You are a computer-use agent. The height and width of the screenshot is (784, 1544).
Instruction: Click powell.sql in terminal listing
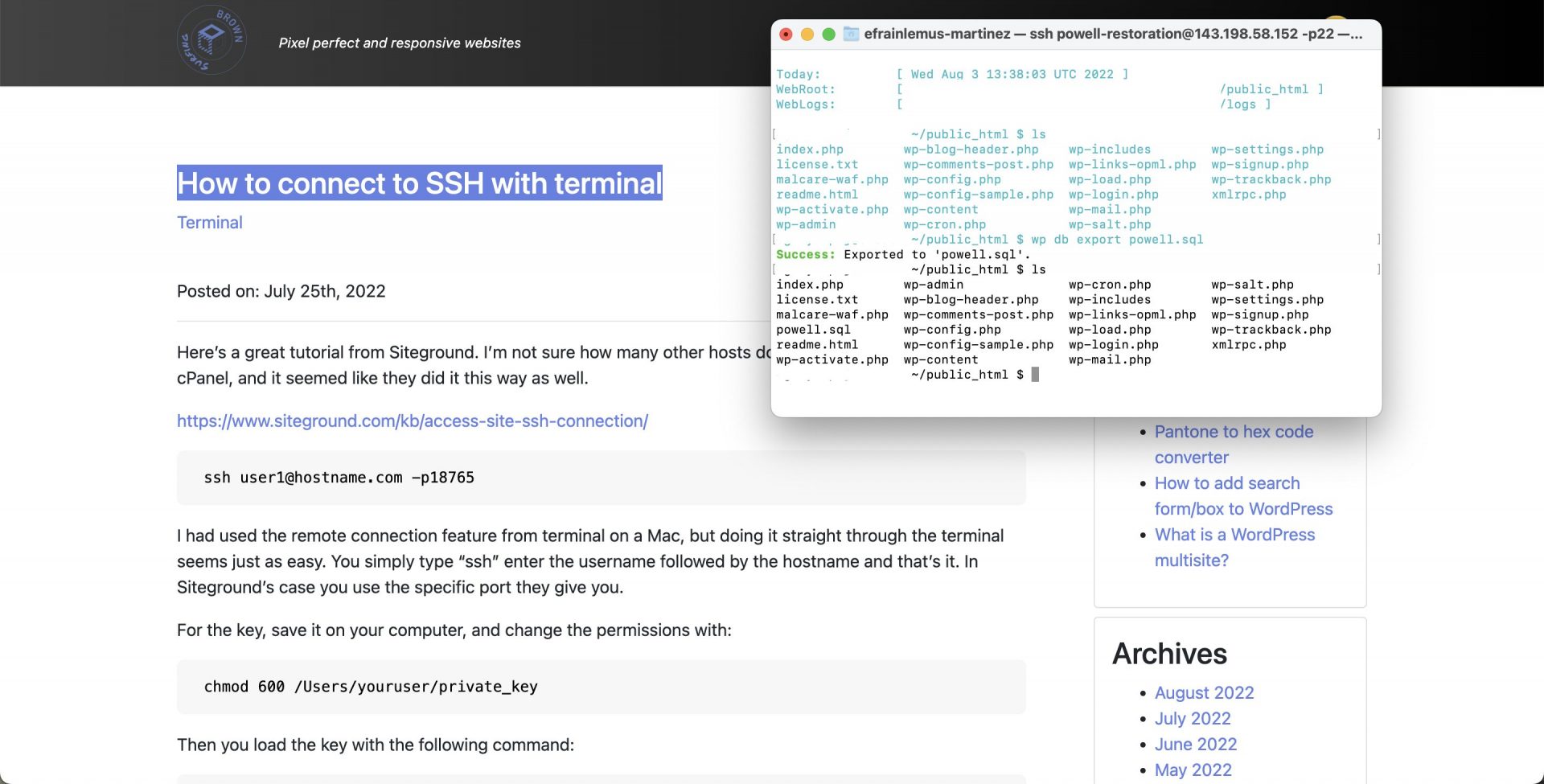[x=813, y=330]
